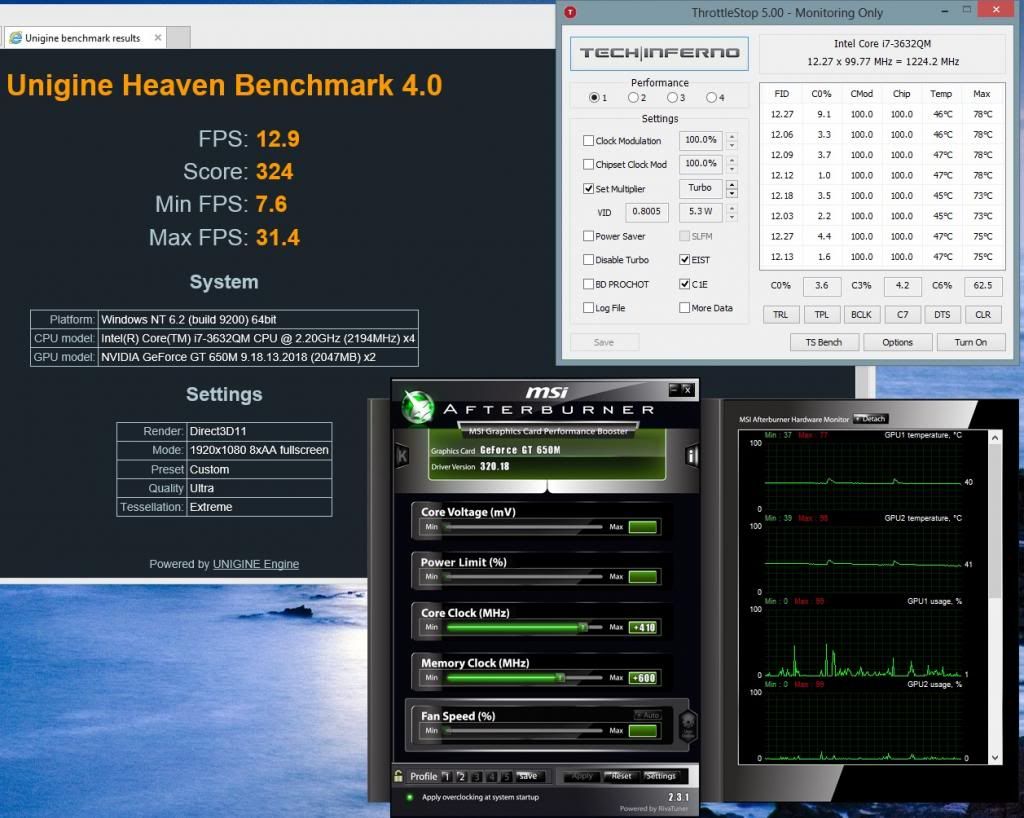Decrease the Chipset Clock Mod percentage stepper
The image size is (1024, 818).
(732, 168)
